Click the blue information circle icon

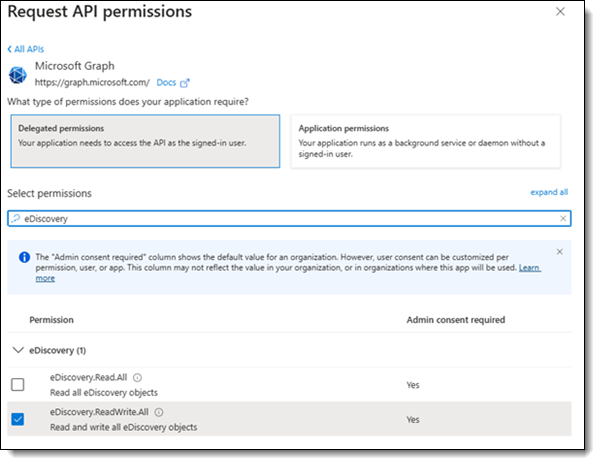coord(24,257)
